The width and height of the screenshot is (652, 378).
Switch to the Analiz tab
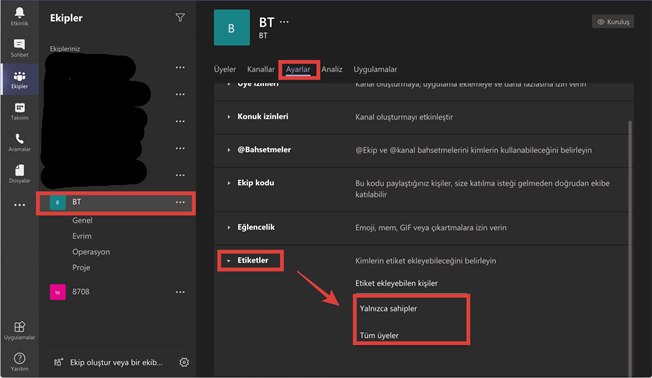pyautogui.click(x=332, y=69)
